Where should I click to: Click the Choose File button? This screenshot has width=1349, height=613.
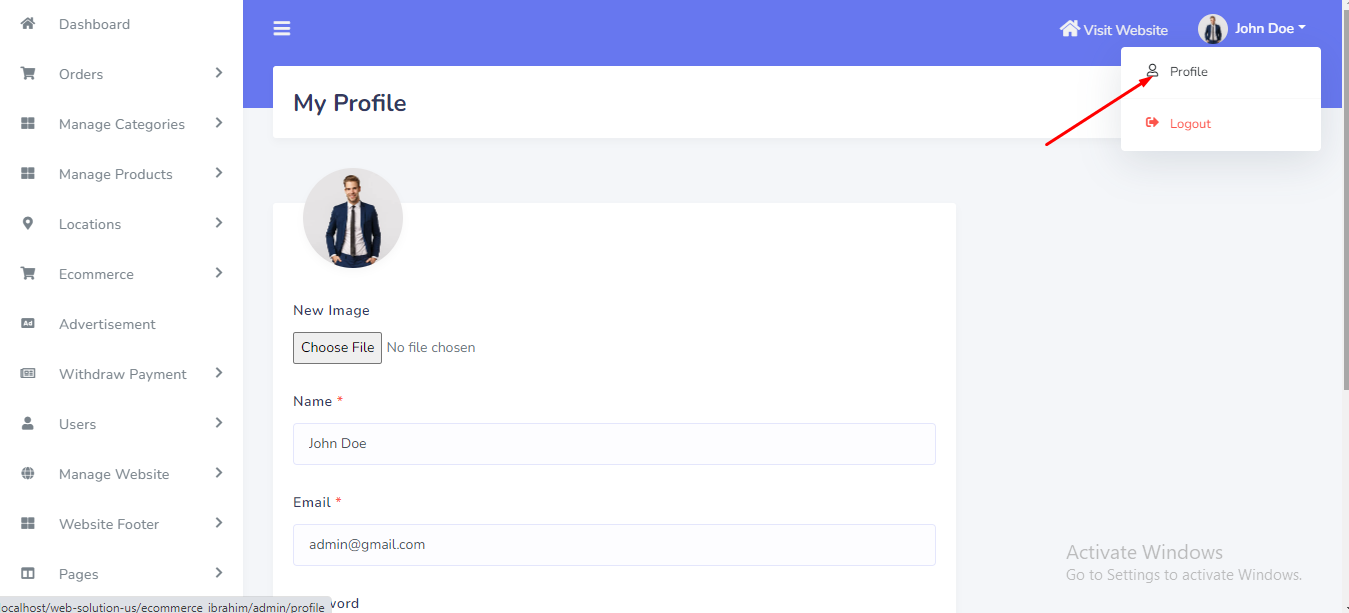pyautogui.click(x=337, y=348)
